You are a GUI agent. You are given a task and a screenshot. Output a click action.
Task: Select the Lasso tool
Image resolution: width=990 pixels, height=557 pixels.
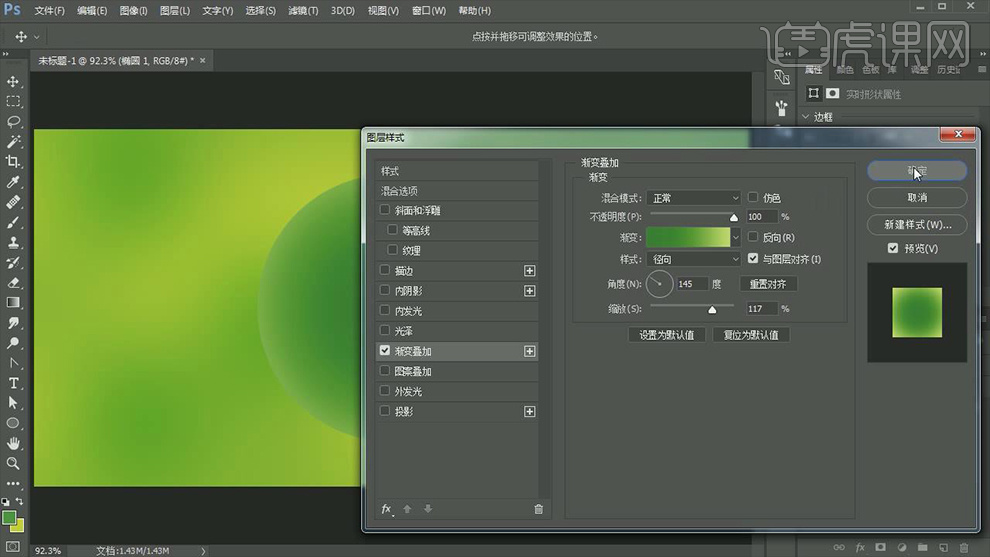click(x=13, y=121)
